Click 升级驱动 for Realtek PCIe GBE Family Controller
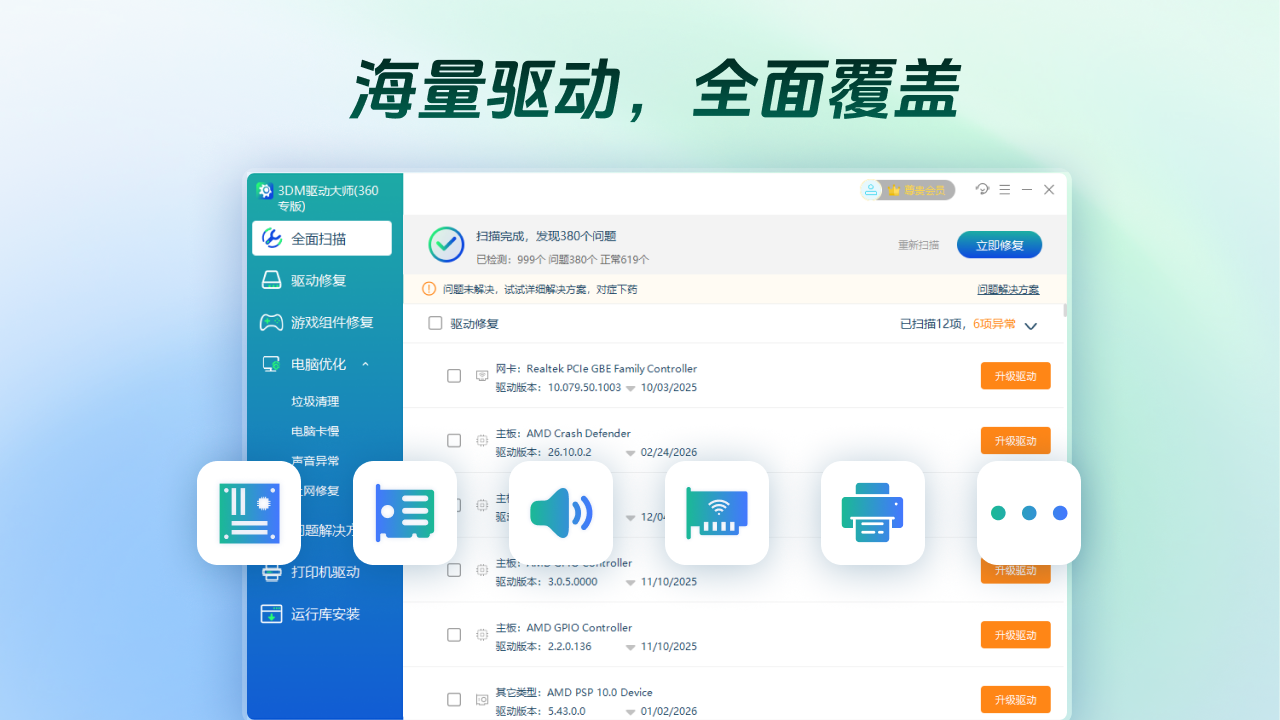The image size is (1280, 720). (1016, 376)
